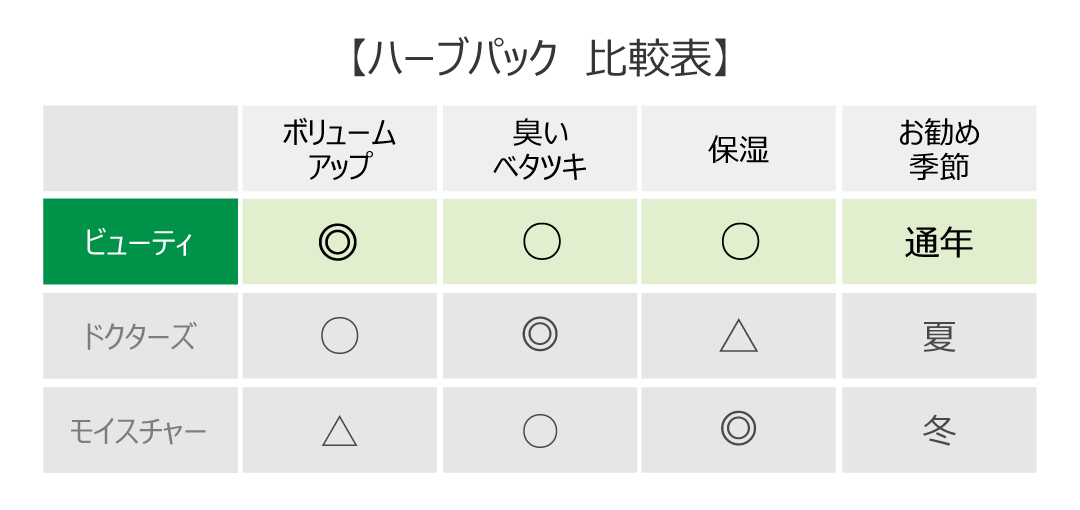
Task: Click the 臭いベタツキ column header
Action: (540, 149)
